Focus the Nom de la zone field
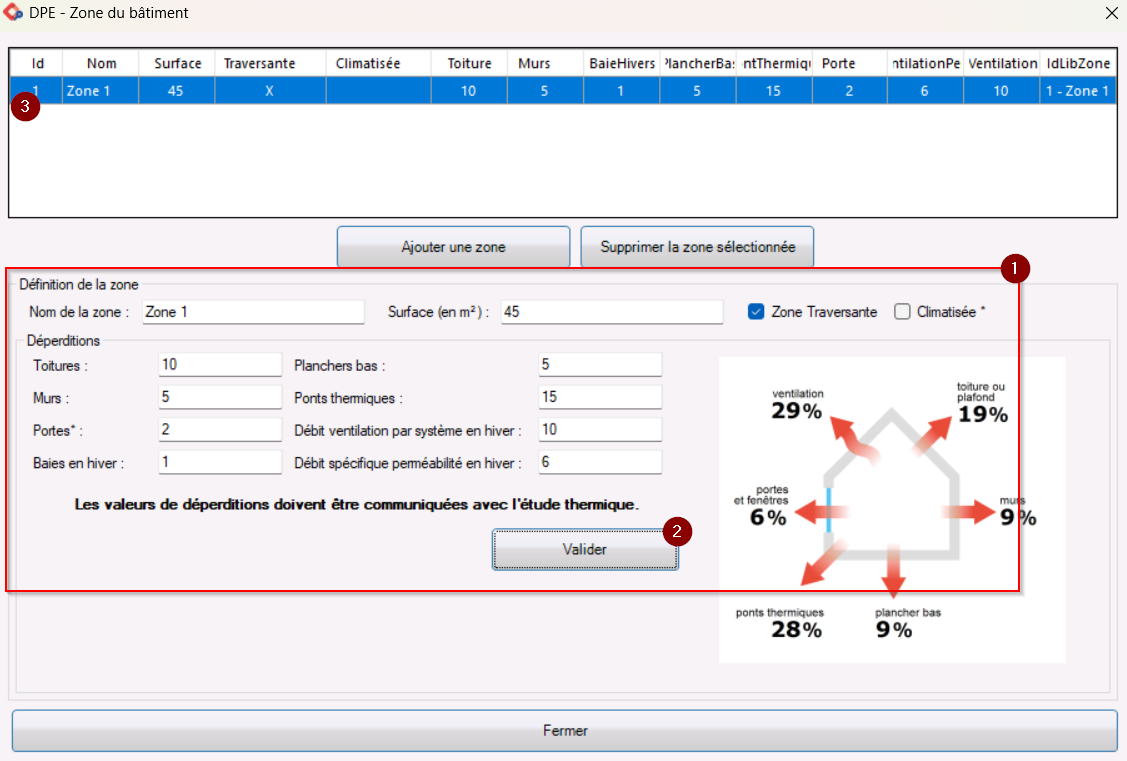Image resolution: width=1127 pixels, height=761 pixels. tap(253, 312)
